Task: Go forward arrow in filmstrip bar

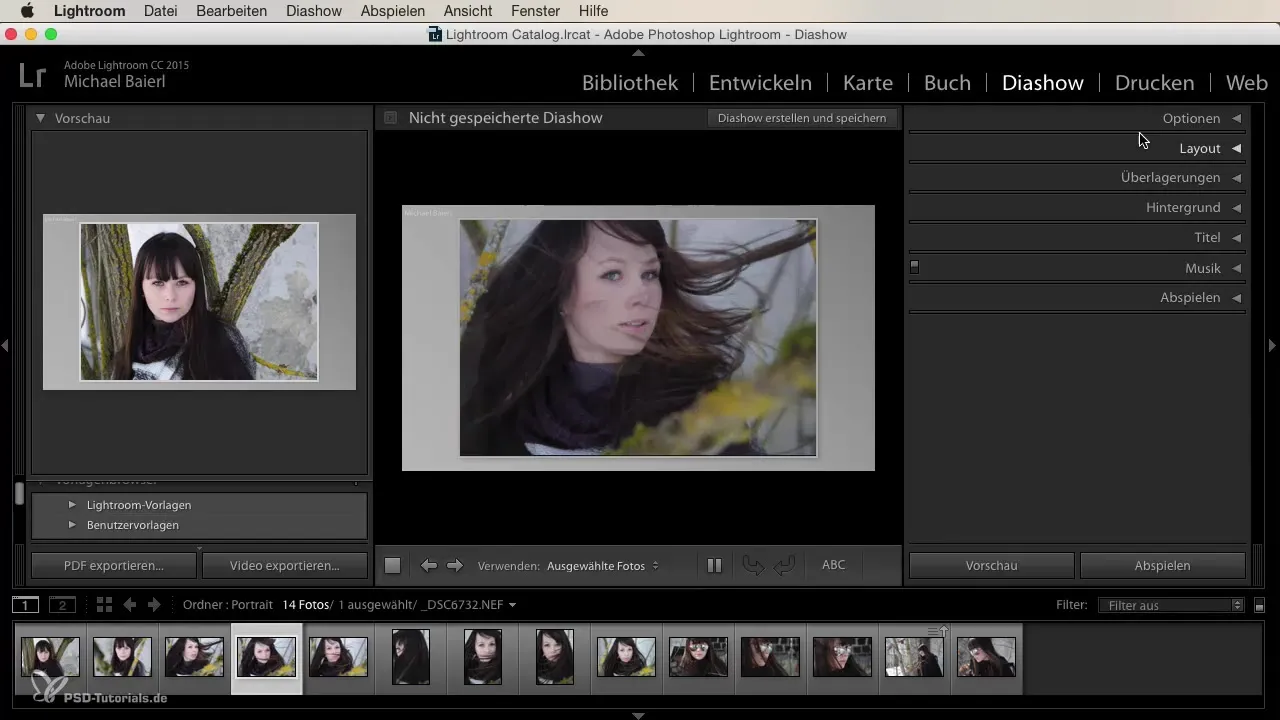Action: (x=154, y=605)
